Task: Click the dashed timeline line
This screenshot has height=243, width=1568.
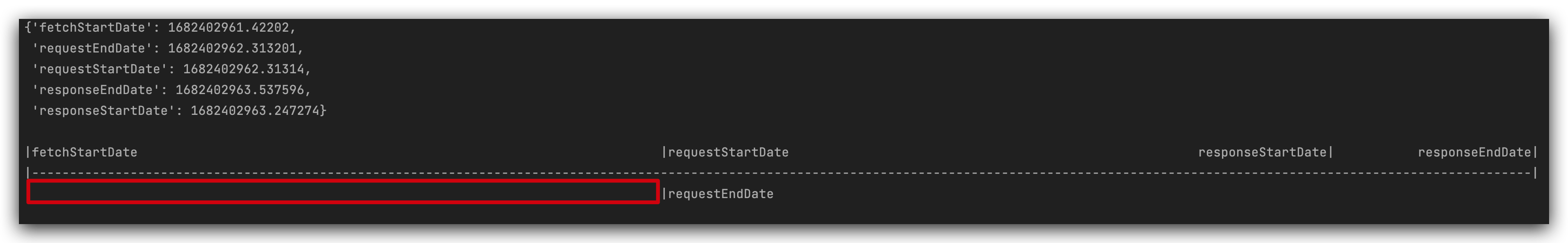Action: point(782,173)
